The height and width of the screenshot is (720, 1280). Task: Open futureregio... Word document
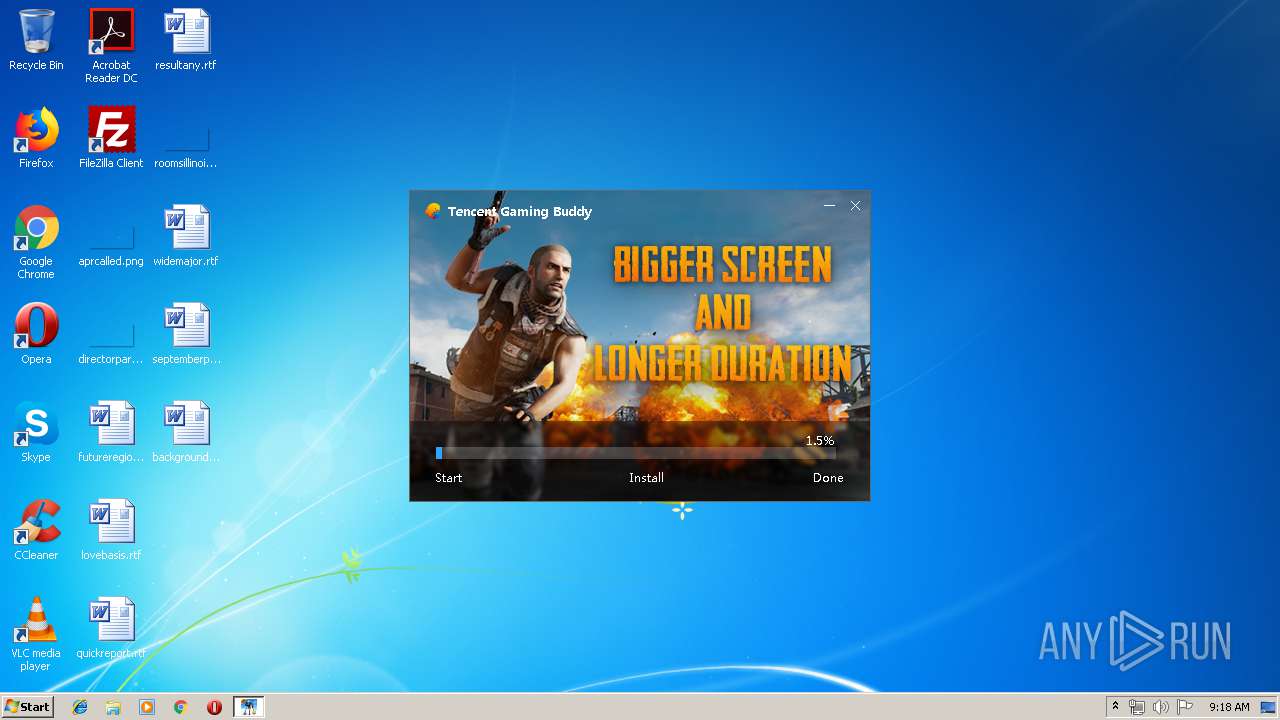pos(111,432)
